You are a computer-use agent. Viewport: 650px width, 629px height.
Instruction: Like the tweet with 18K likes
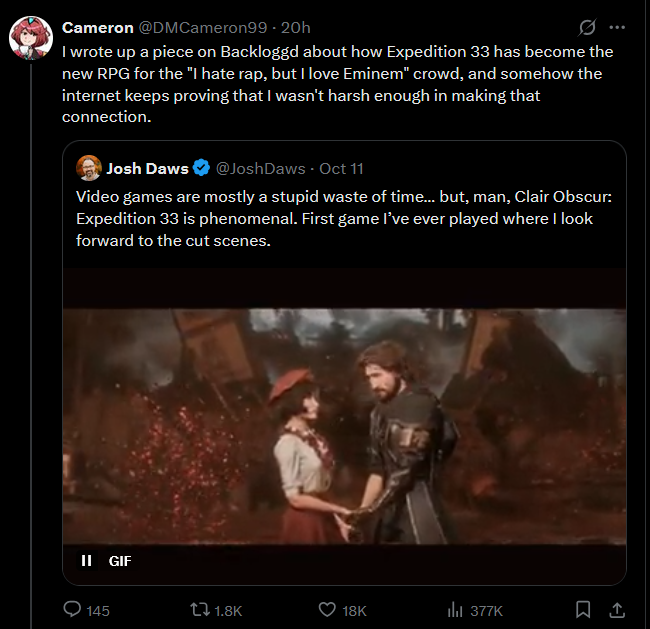(326, 609)
